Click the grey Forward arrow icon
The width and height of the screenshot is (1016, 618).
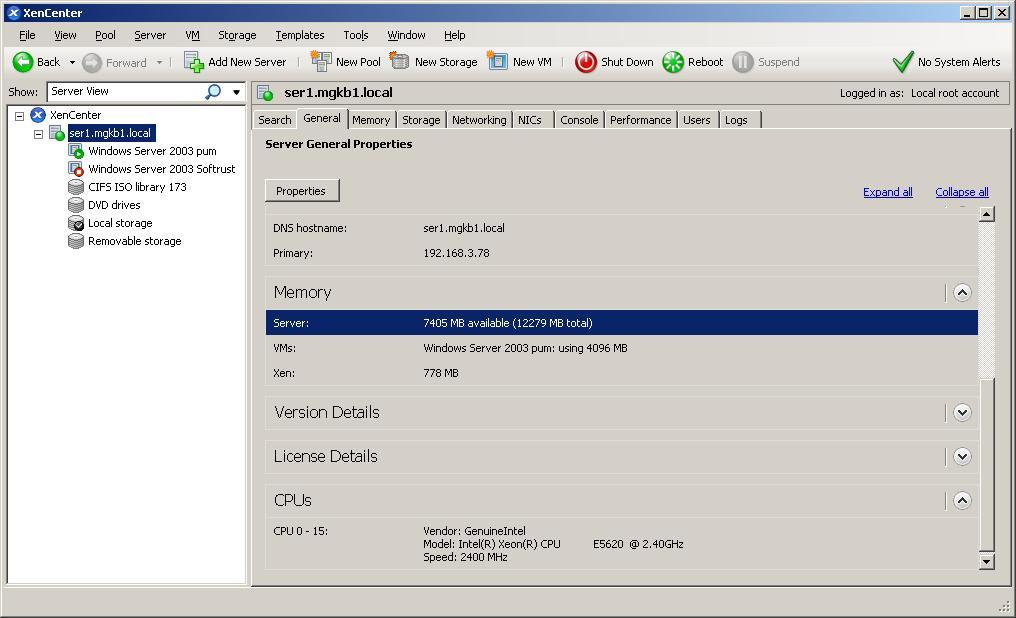pyautogui.click(x=92, y=62)
